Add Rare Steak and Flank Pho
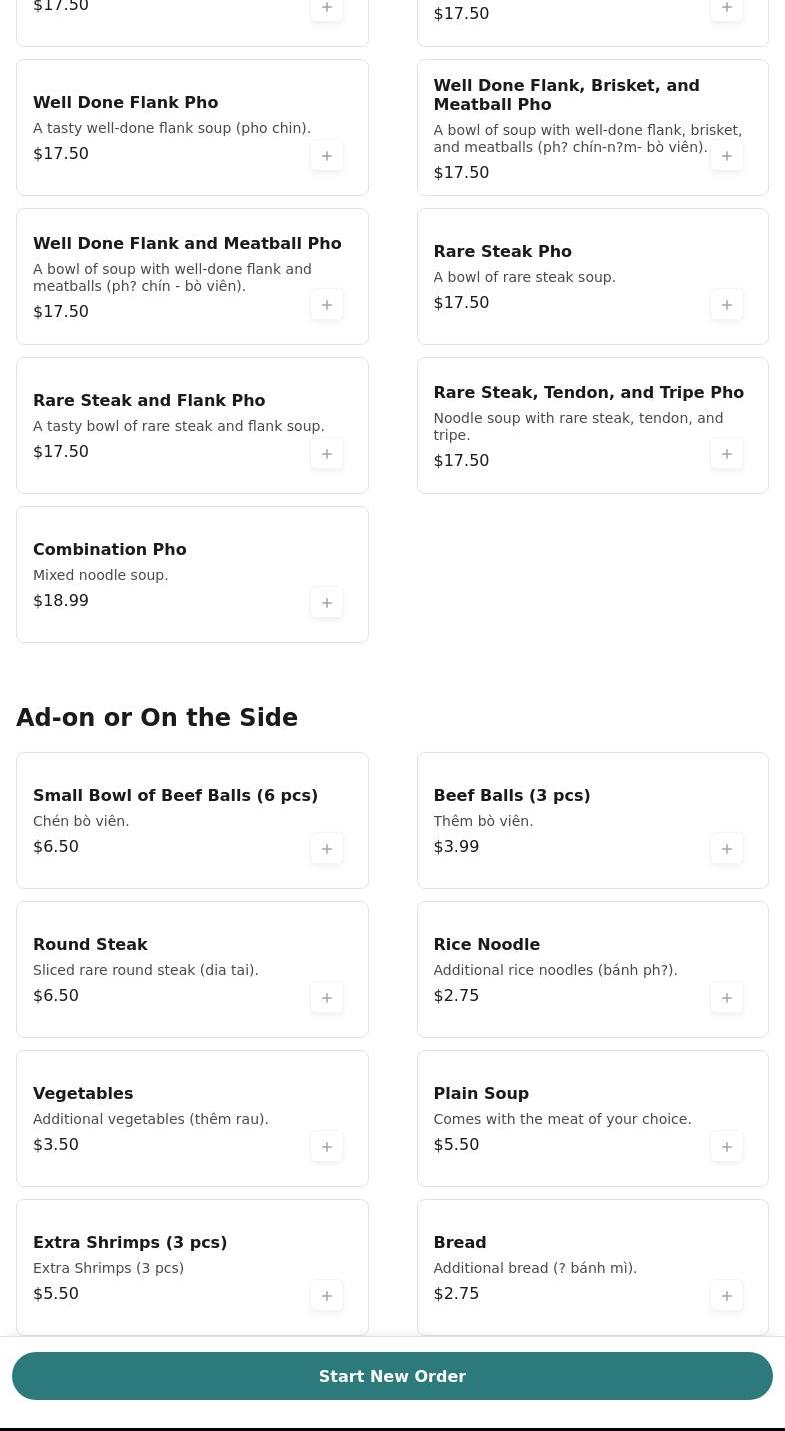Viewport: 785px width, 1431px height. 327,454
